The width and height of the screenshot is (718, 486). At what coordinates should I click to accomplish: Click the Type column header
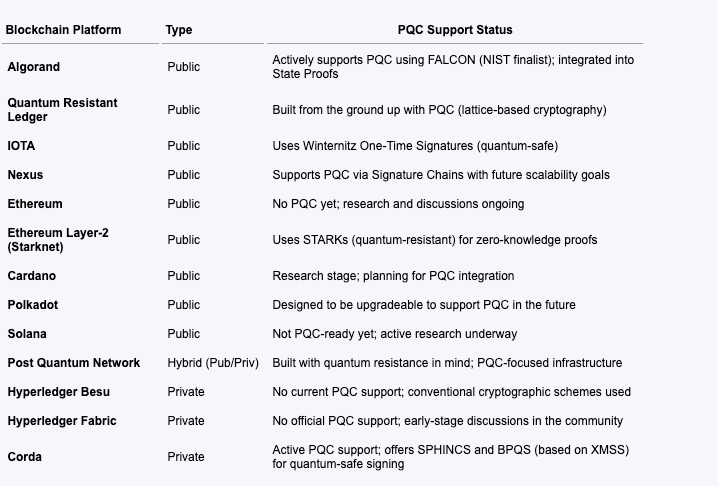(x=179, y=30)
